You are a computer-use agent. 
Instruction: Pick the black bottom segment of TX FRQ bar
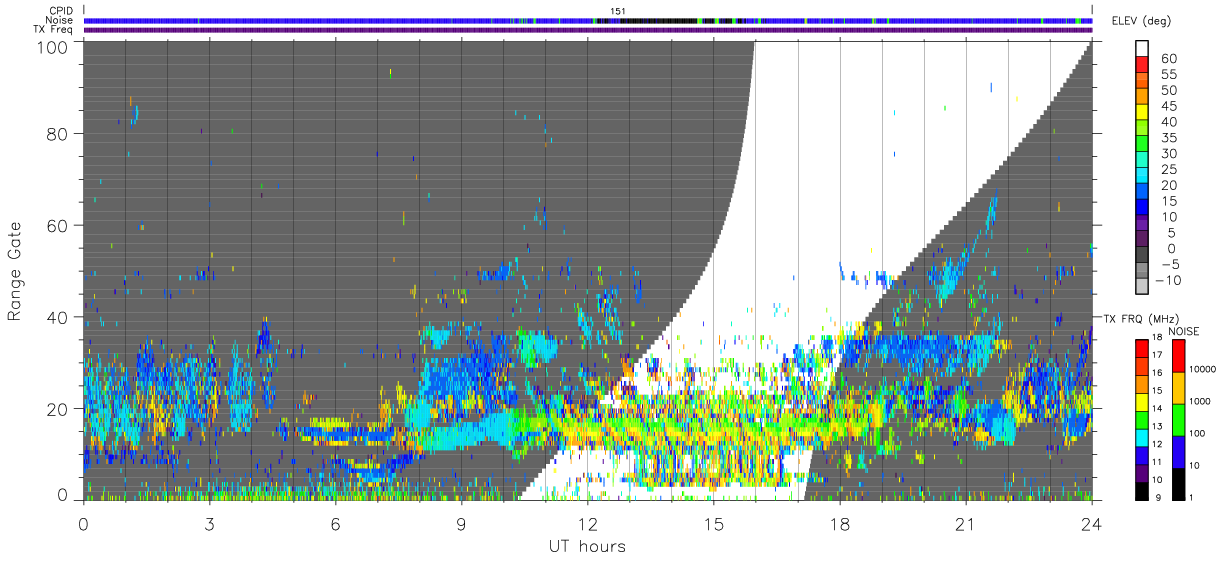tap(1142, 490)
